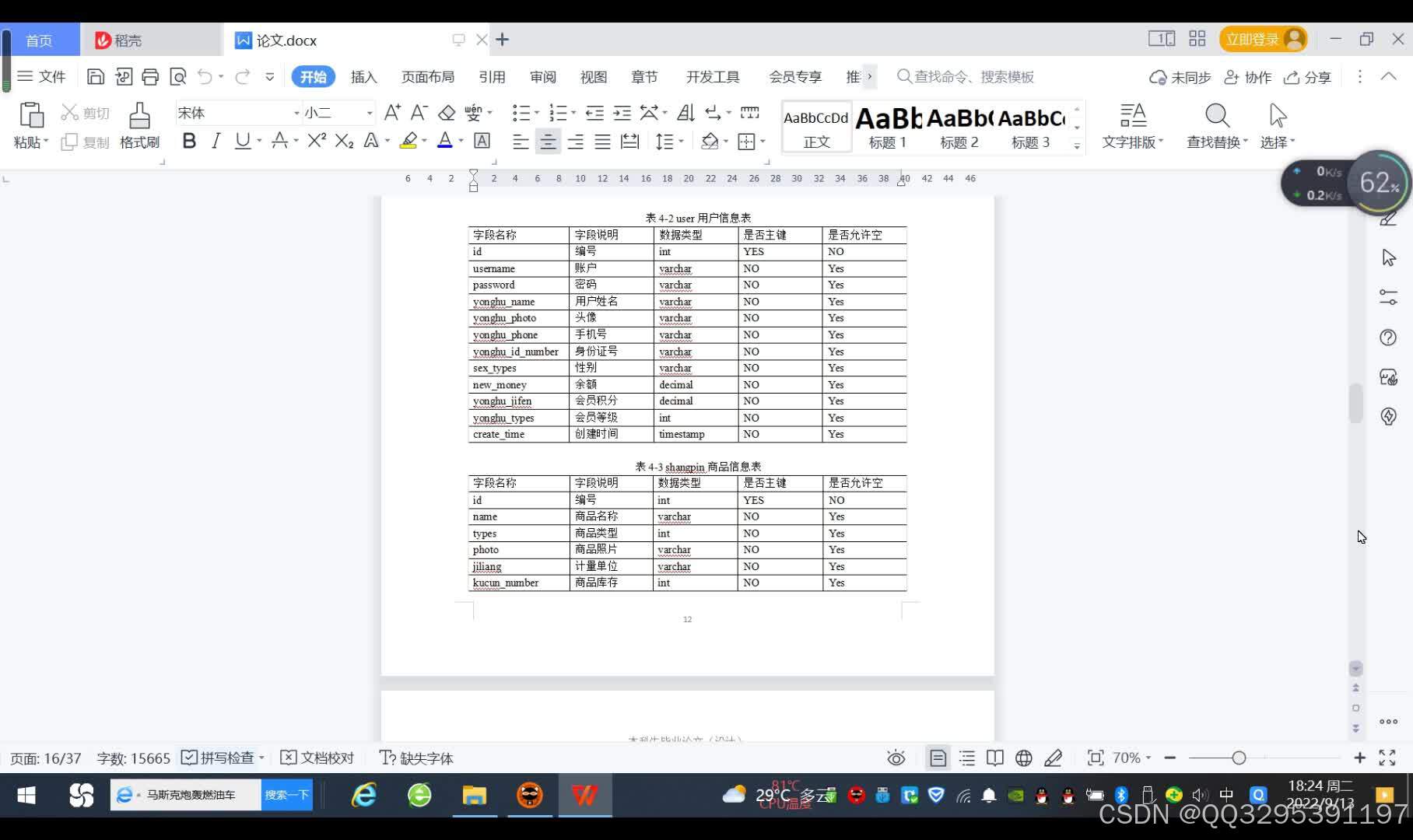Click 文档校对 (Document proofreading) button

pyautogui.click(x=317, y=758)
